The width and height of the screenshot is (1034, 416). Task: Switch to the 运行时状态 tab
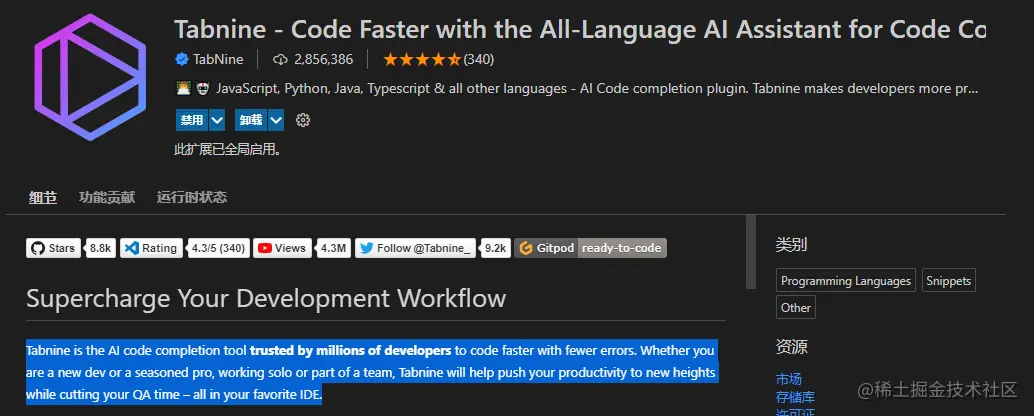191,197
